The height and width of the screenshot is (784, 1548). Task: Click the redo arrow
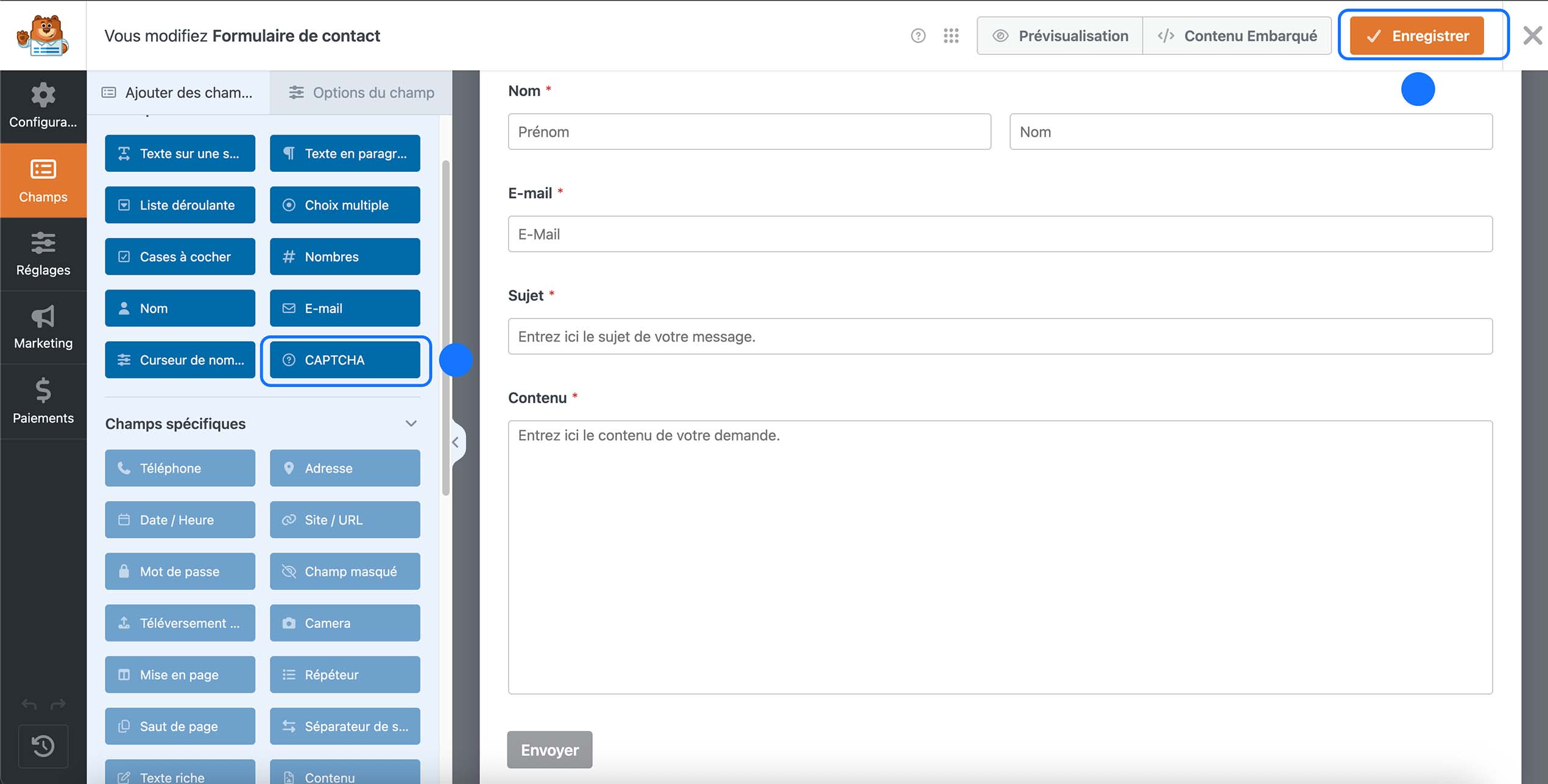(59, 704)
